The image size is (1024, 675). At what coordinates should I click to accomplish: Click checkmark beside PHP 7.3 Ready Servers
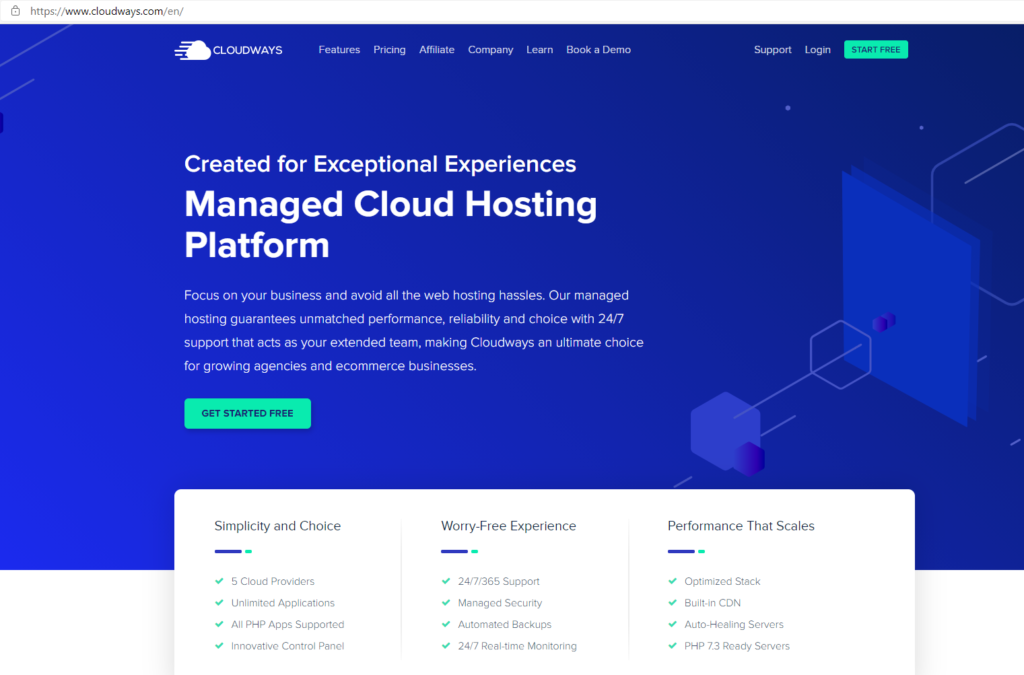(673, 646)
